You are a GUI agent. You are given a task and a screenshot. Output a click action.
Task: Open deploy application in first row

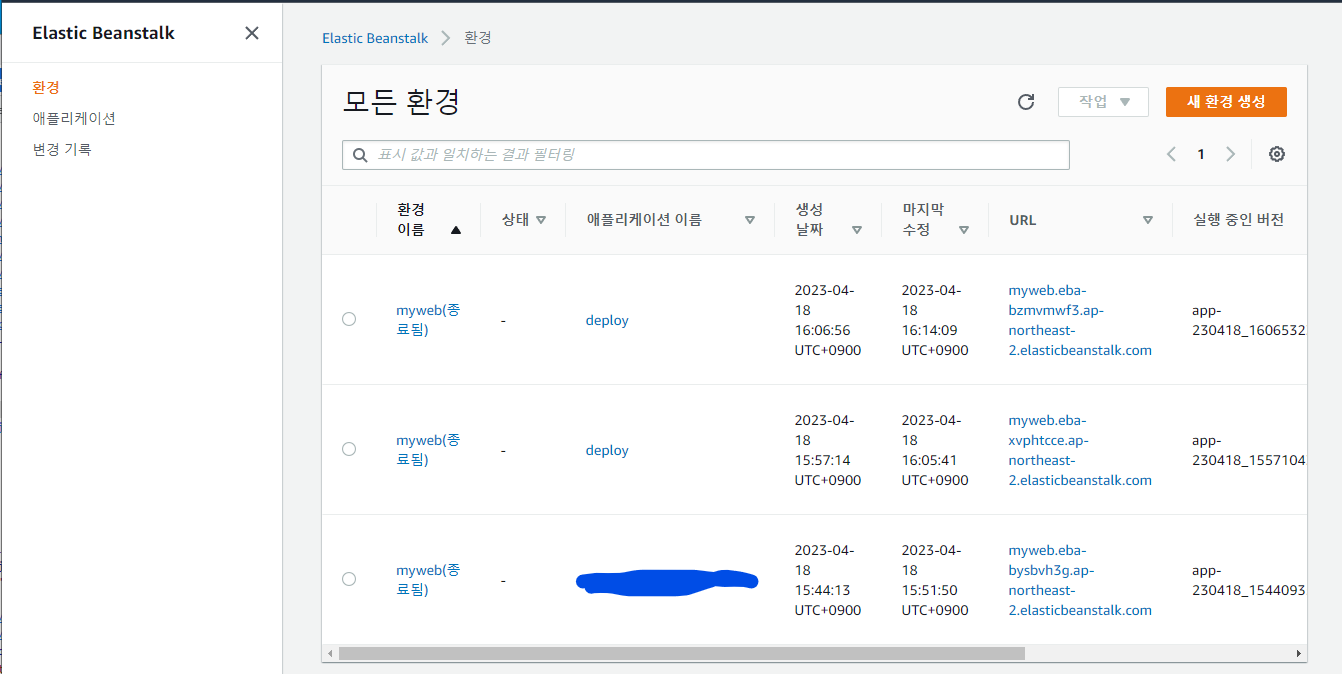coord(607,320)
